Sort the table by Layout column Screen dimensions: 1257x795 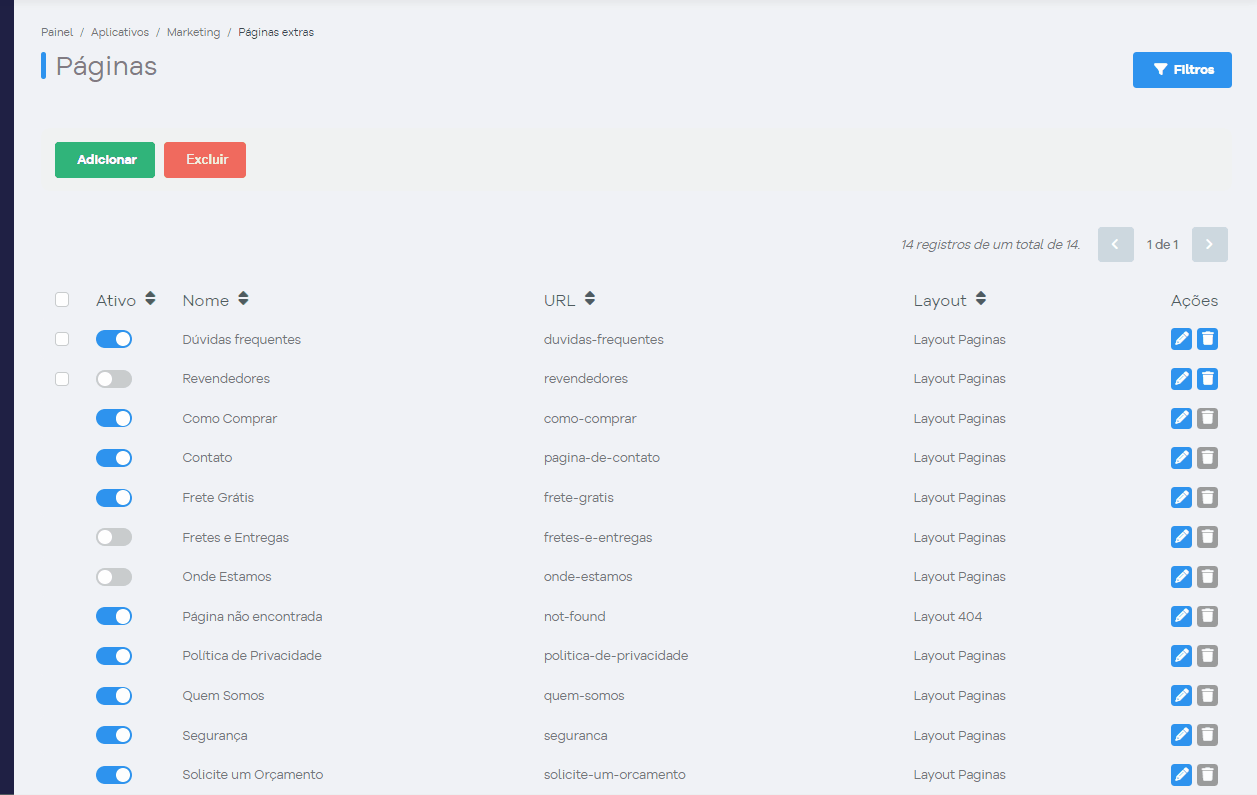click(980, 299)
